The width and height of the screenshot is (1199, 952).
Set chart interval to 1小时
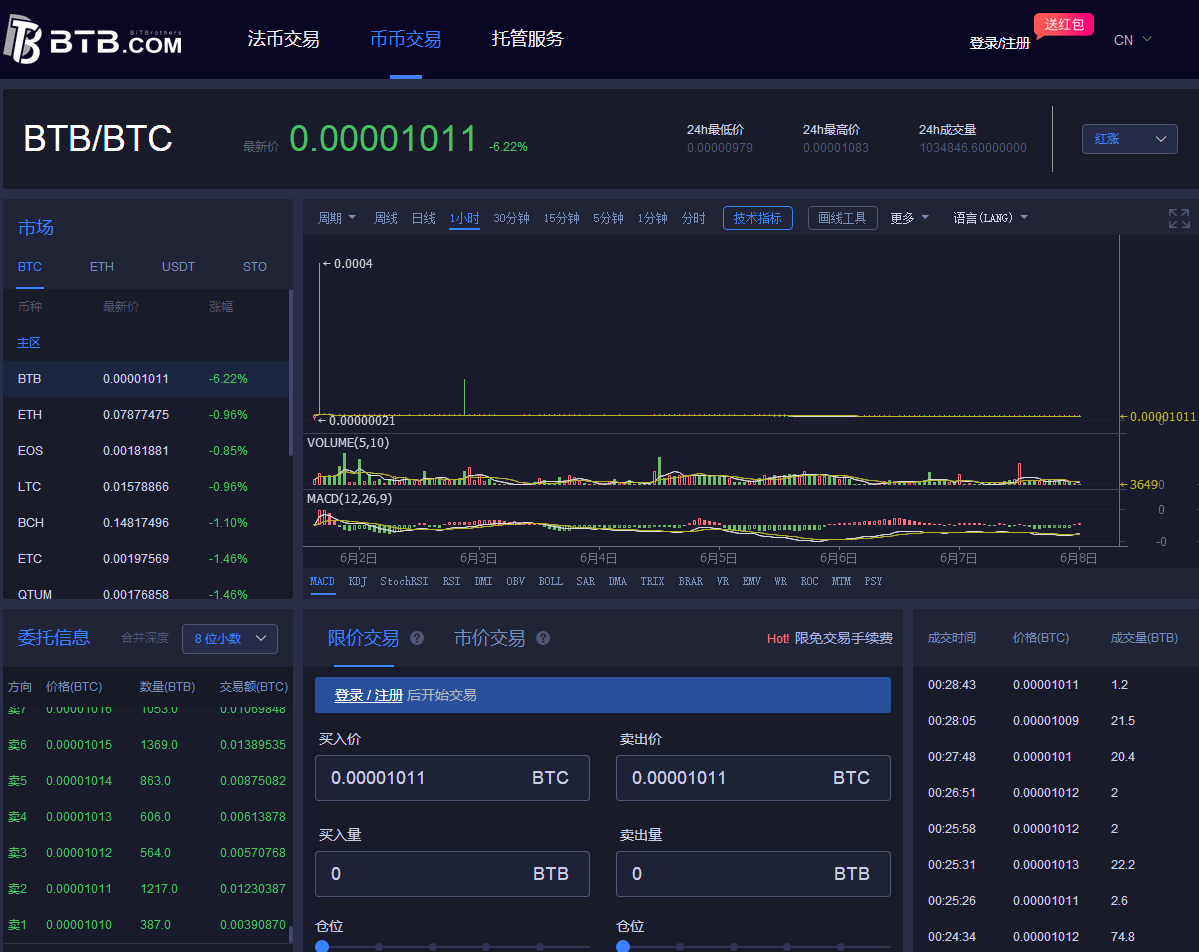tap(464, 218)
